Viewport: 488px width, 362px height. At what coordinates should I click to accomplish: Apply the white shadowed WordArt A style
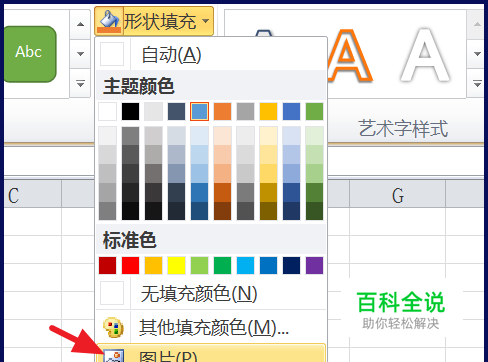pyautogui.click(x=425, y=55)
